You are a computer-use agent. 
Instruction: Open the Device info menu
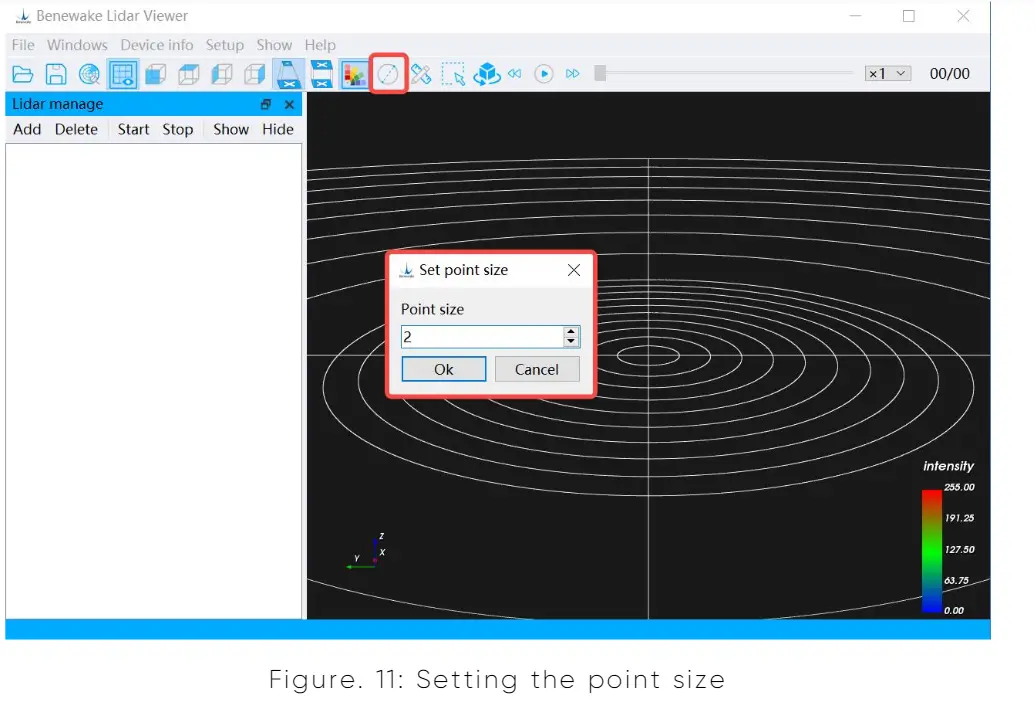pos(156,45)
